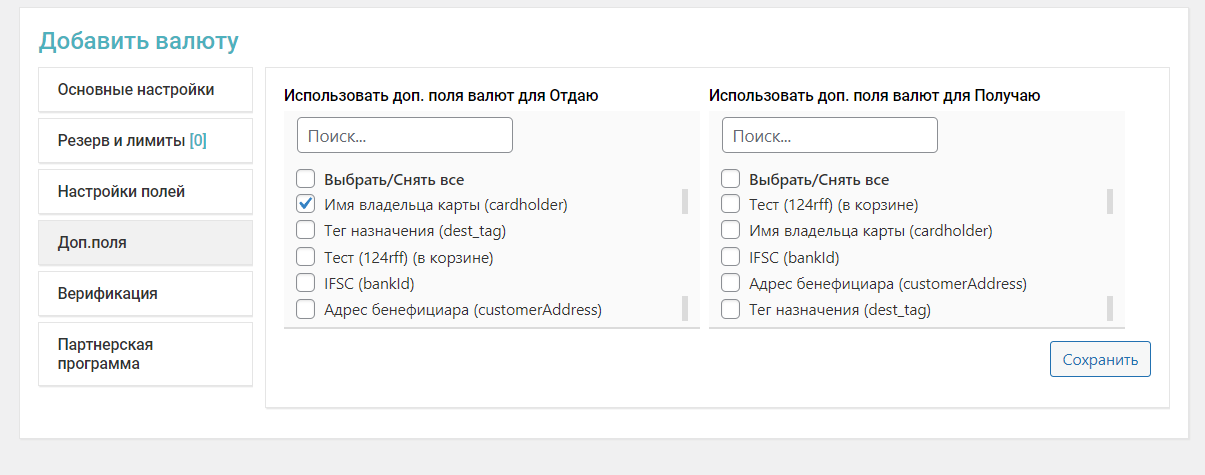
Task: Toggle Выбрать/Снять все in the Получаю list
Action: [731, 180]
